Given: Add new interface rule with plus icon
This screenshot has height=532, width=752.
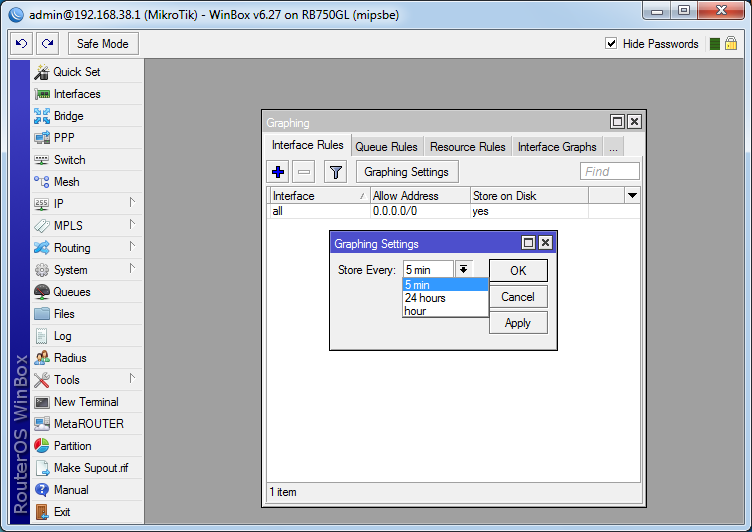Looking at the screenshot, I should pos(278,172).
